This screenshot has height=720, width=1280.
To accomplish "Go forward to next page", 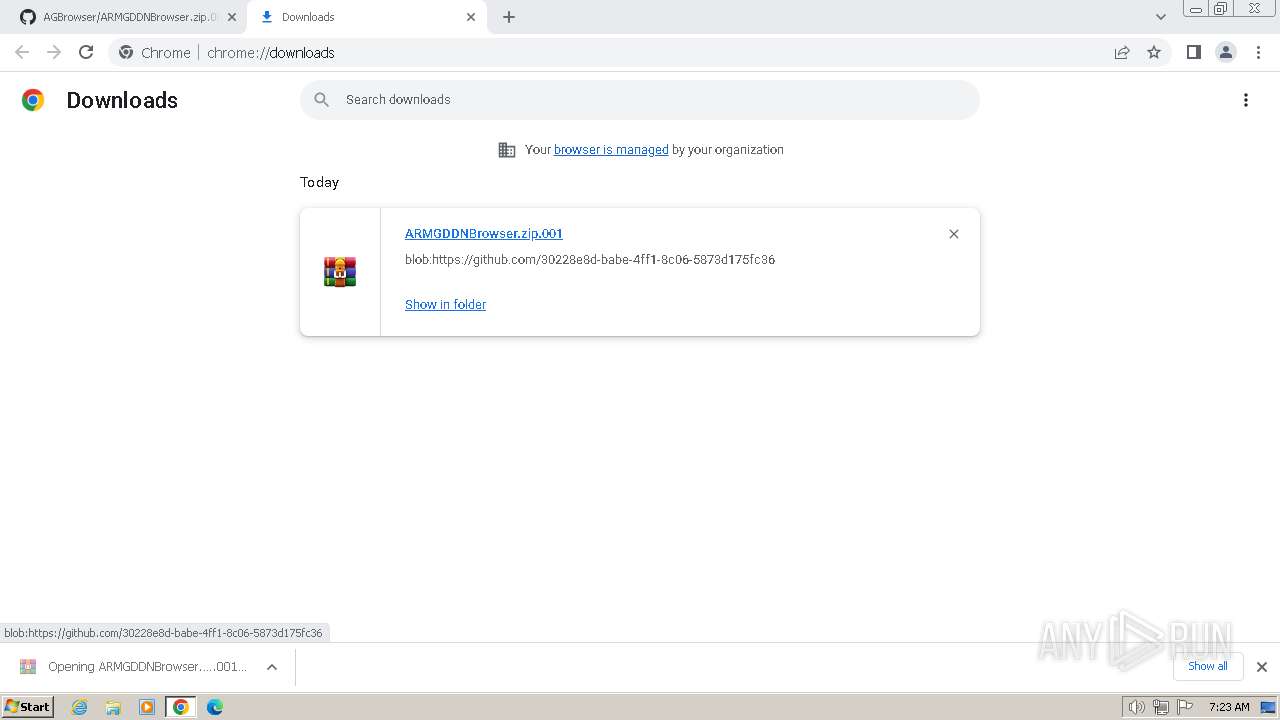I will click(x=54, y=52).
